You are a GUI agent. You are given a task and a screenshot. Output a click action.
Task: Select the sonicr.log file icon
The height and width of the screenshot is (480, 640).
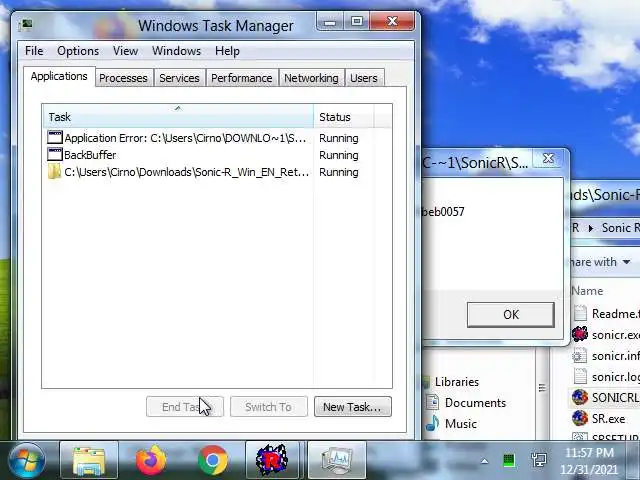pos(580,376)
